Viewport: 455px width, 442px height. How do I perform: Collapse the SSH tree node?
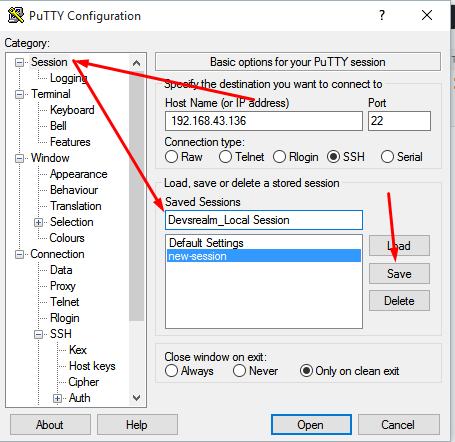(39, 334)
